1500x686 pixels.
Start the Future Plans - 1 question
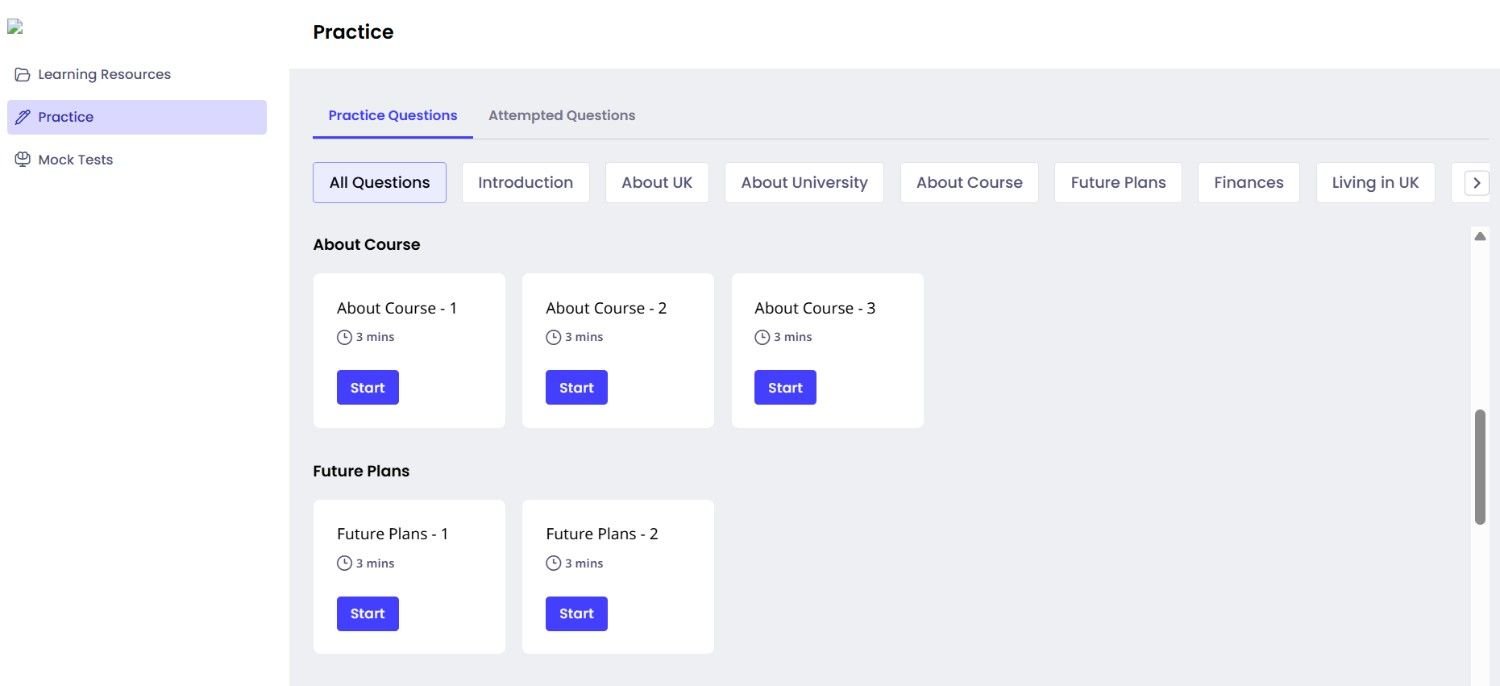click(367, 614)
